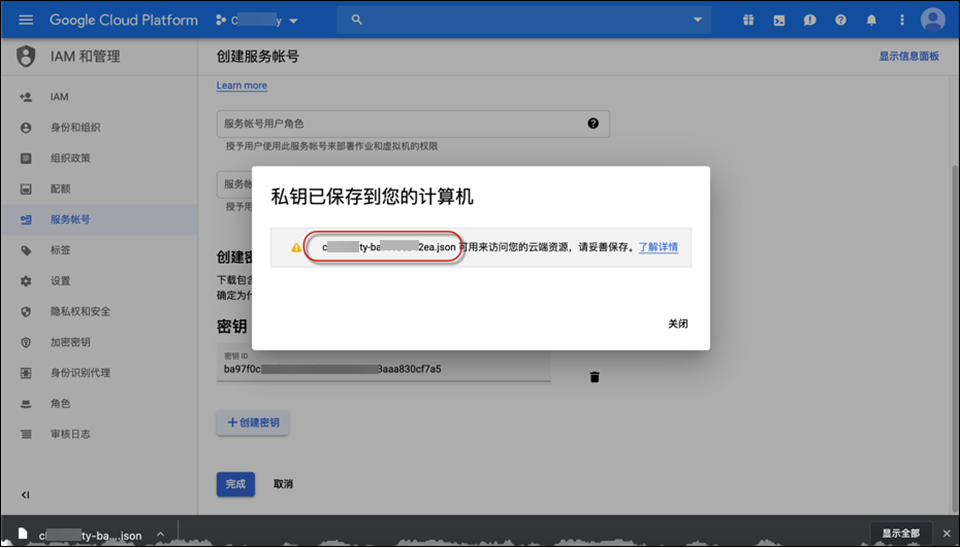Viewport: 960px width, 548px height.
Task: Open 加密密钥 in the sidebar
Action: click(71, 342)
